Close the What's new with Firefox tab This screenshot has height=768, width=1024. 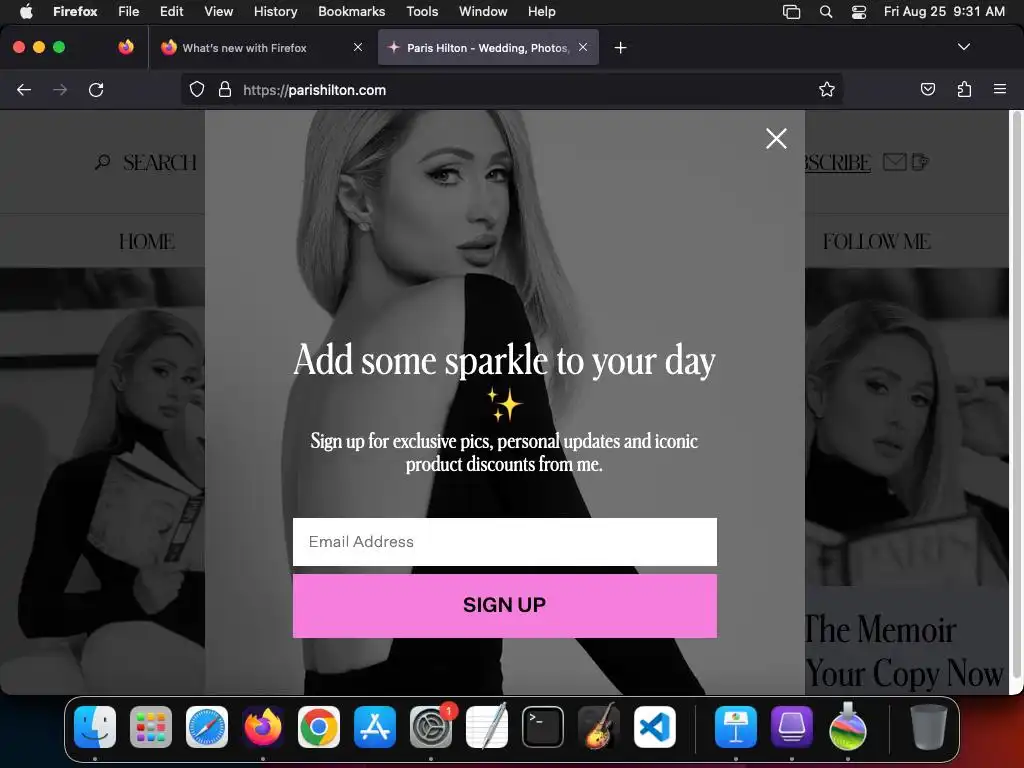[357, 47]
